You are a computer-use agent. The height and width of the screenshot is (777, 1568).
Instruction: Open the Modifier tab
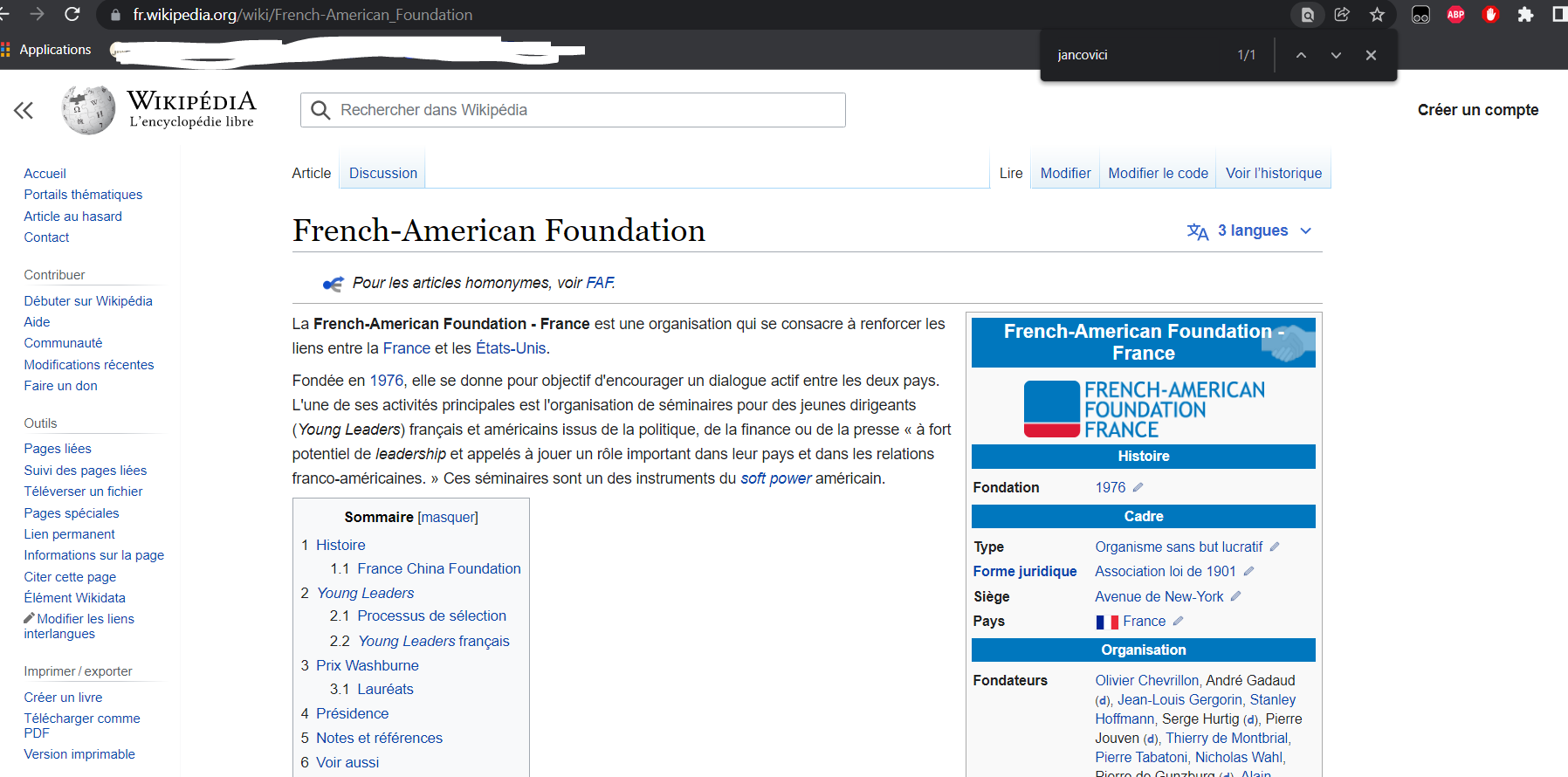(x=1065, y=173)
